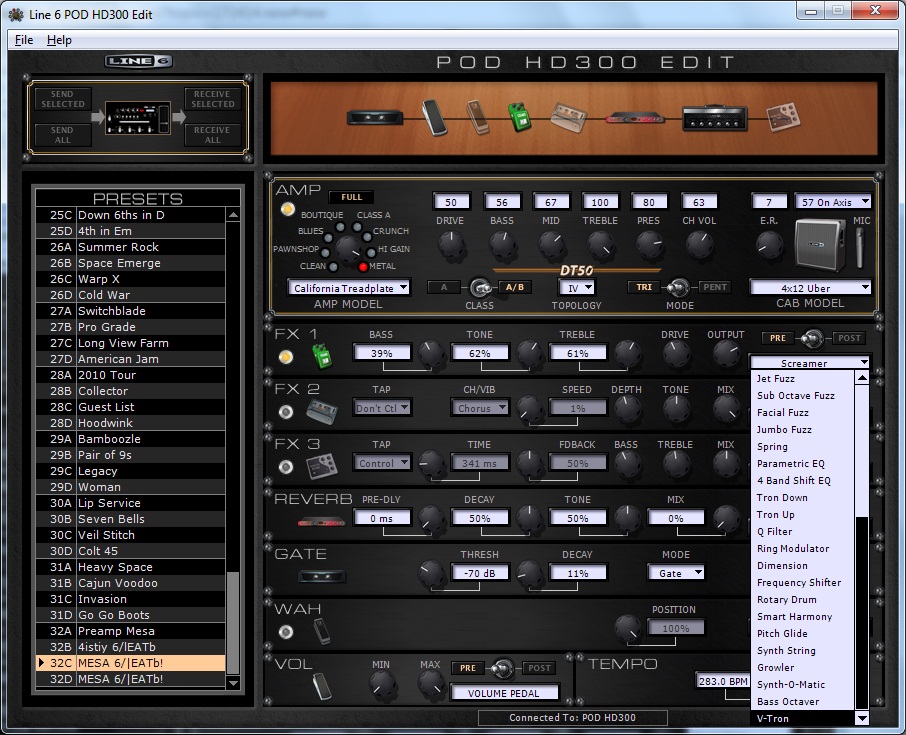Toggle FX 1 on/off button
This screenshot has height=735, width=906.
[286, 357]
